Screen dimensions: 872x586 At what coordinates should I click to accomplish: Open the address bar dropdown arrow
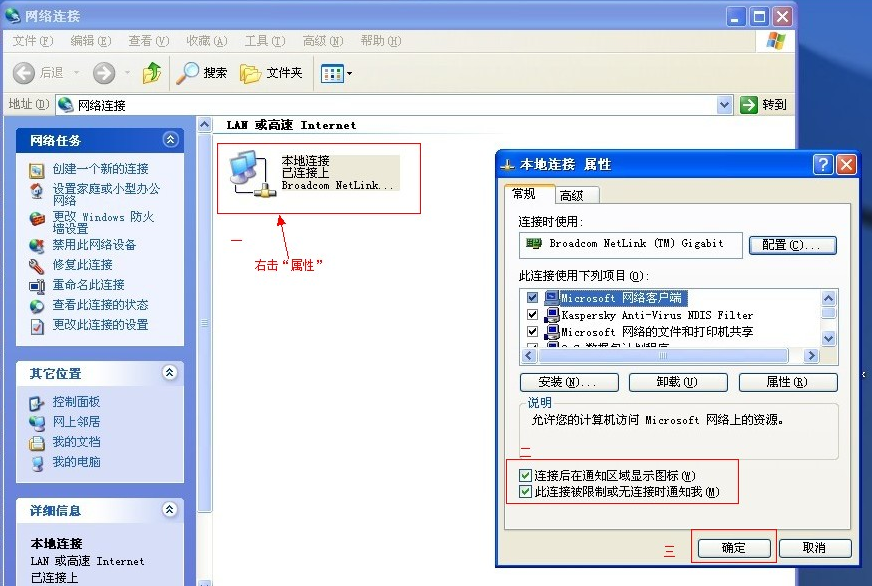click(725, 105)
